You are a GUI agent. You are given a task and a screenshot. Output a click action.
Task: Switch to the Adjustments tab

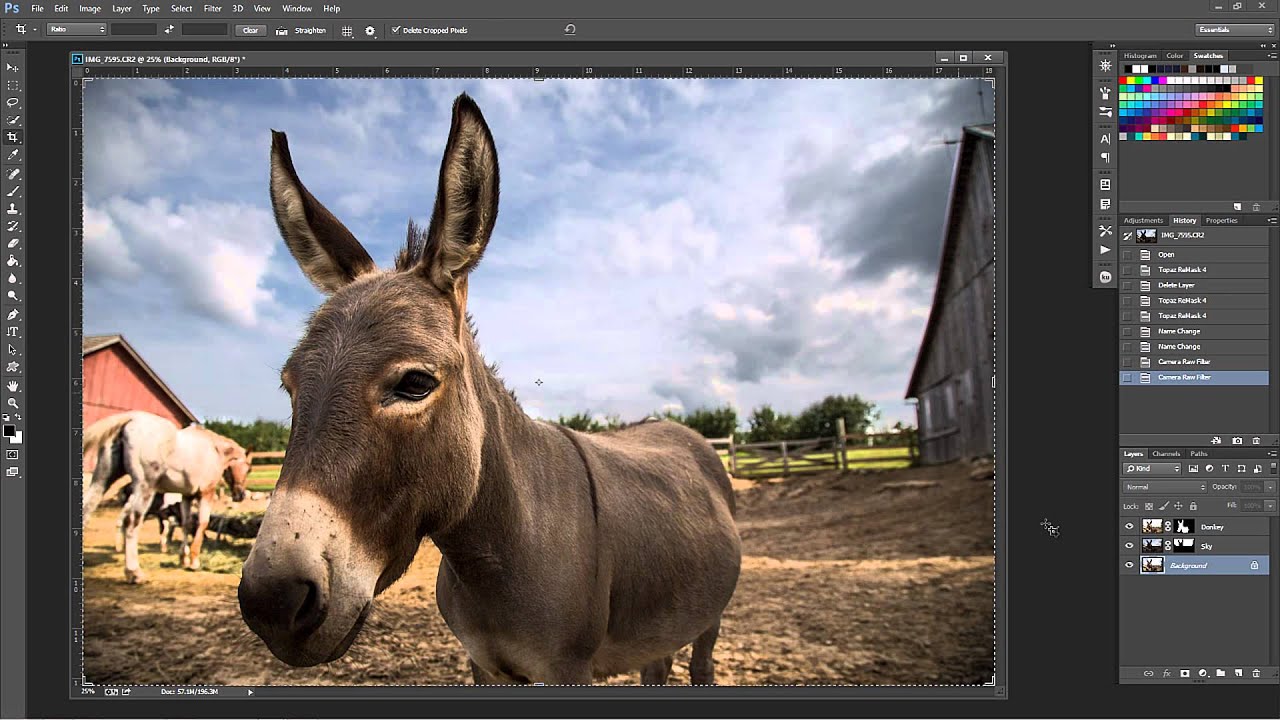(x=1143, y=220)
